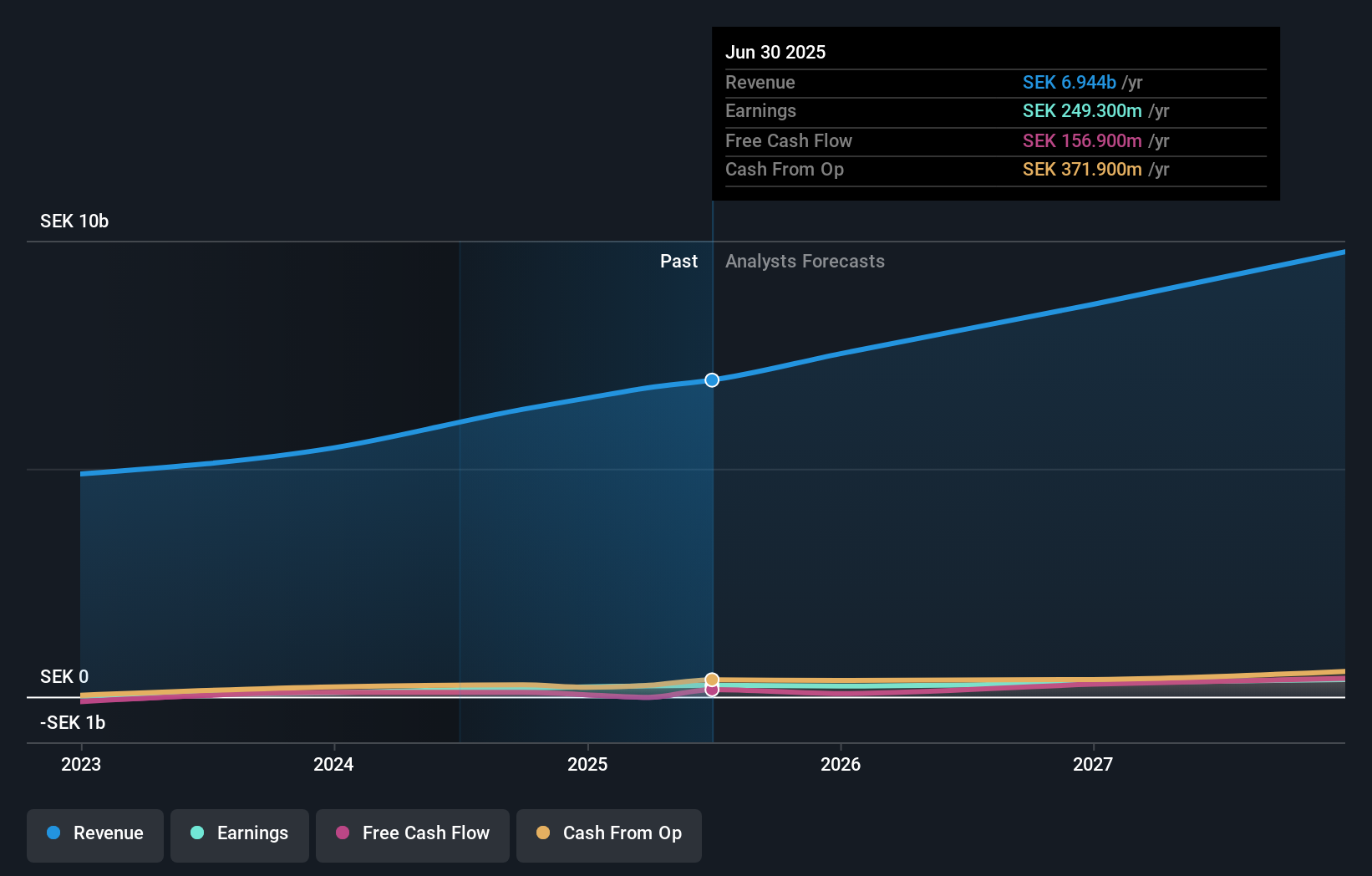1372x876 pixels.
Task: Click the 2023 x-axis label
Action: [81, 764]
